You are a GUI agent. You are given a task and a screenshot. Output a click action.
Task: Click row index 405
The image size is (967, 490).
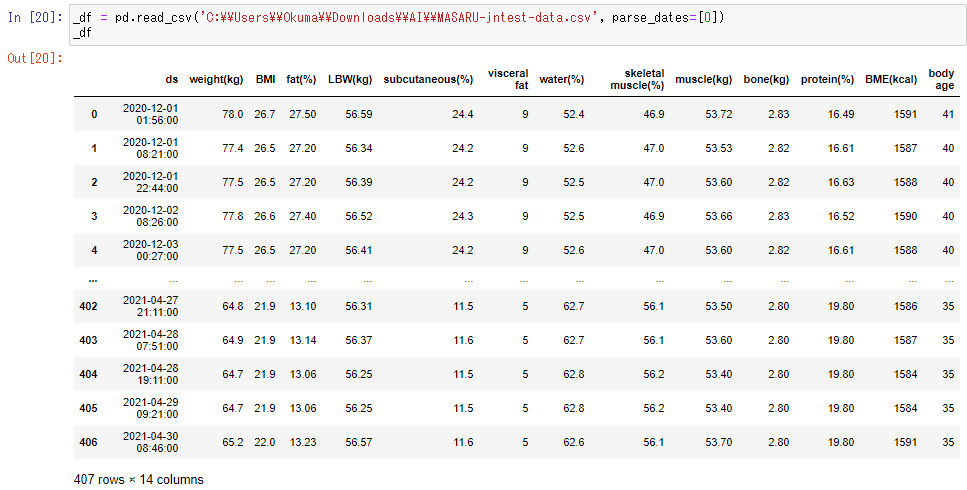pos(88,408)
